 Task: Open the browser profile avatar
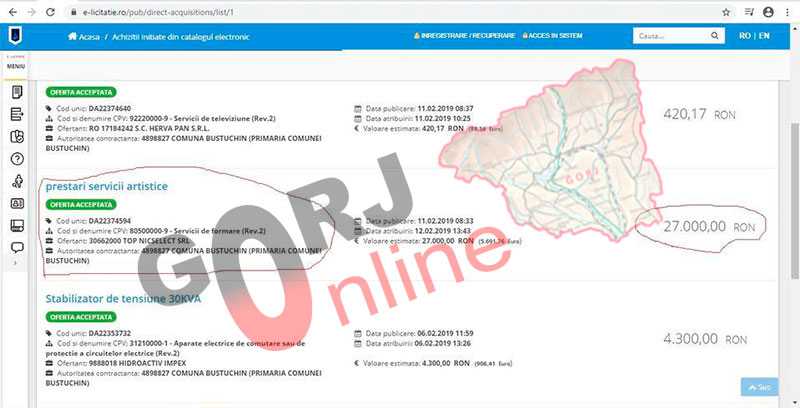point(768,12)
